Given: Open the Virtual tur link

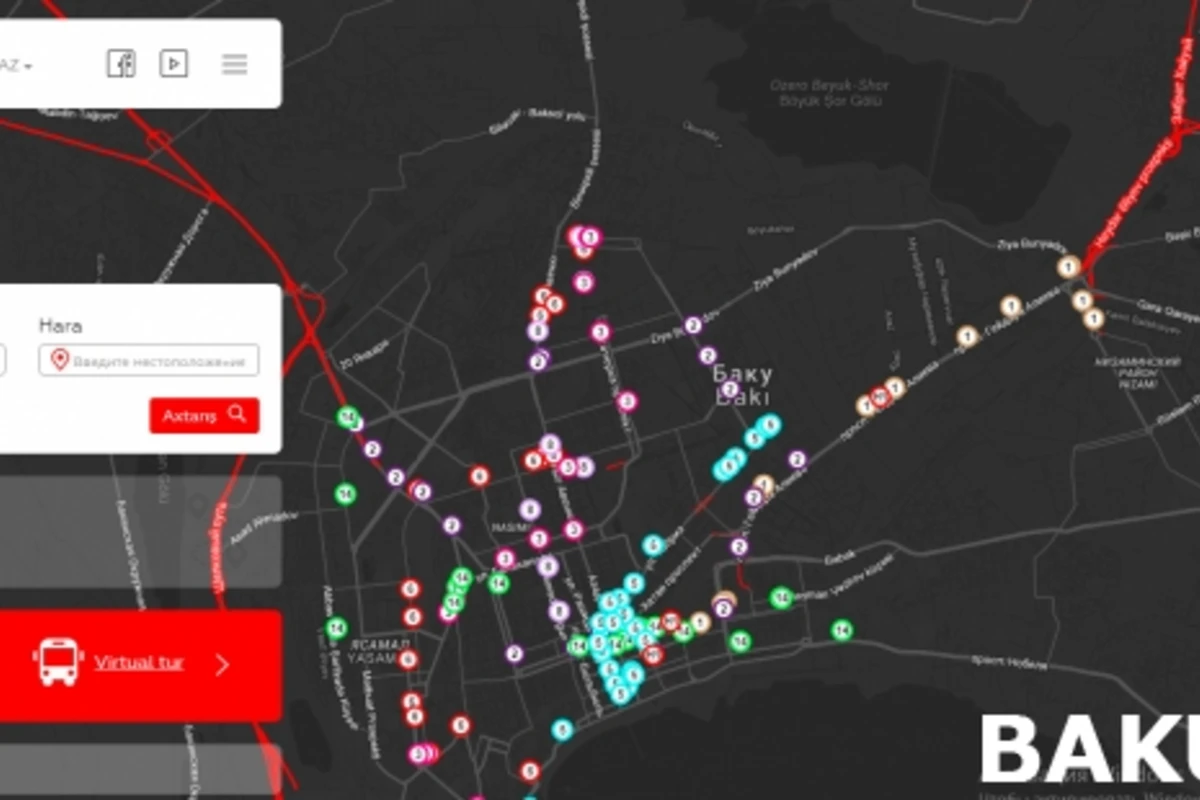Looking at the screenshot, I should point(139,662).
